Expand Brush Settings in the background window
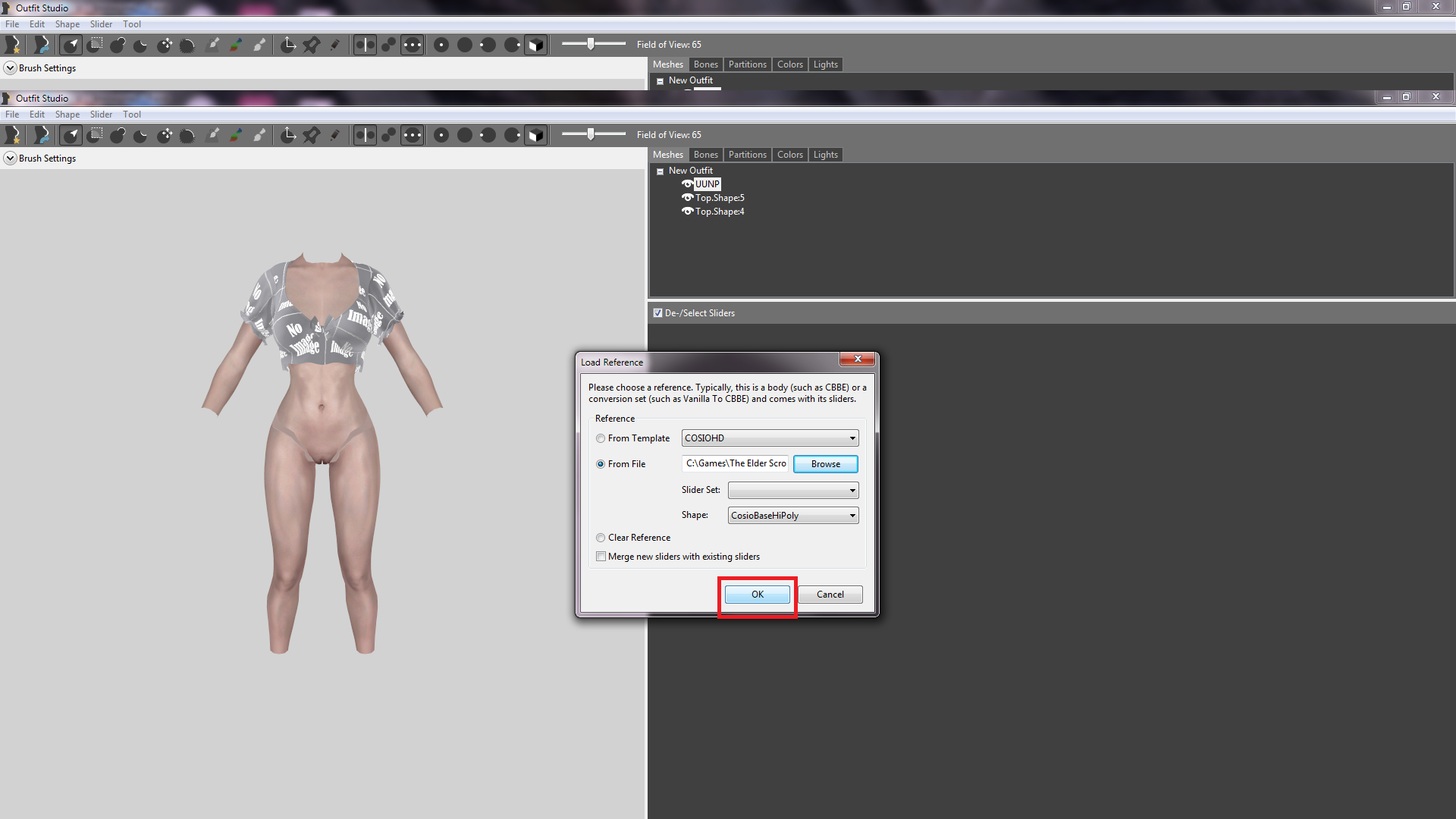This screenshot has width=1456, height=819. 10,68
